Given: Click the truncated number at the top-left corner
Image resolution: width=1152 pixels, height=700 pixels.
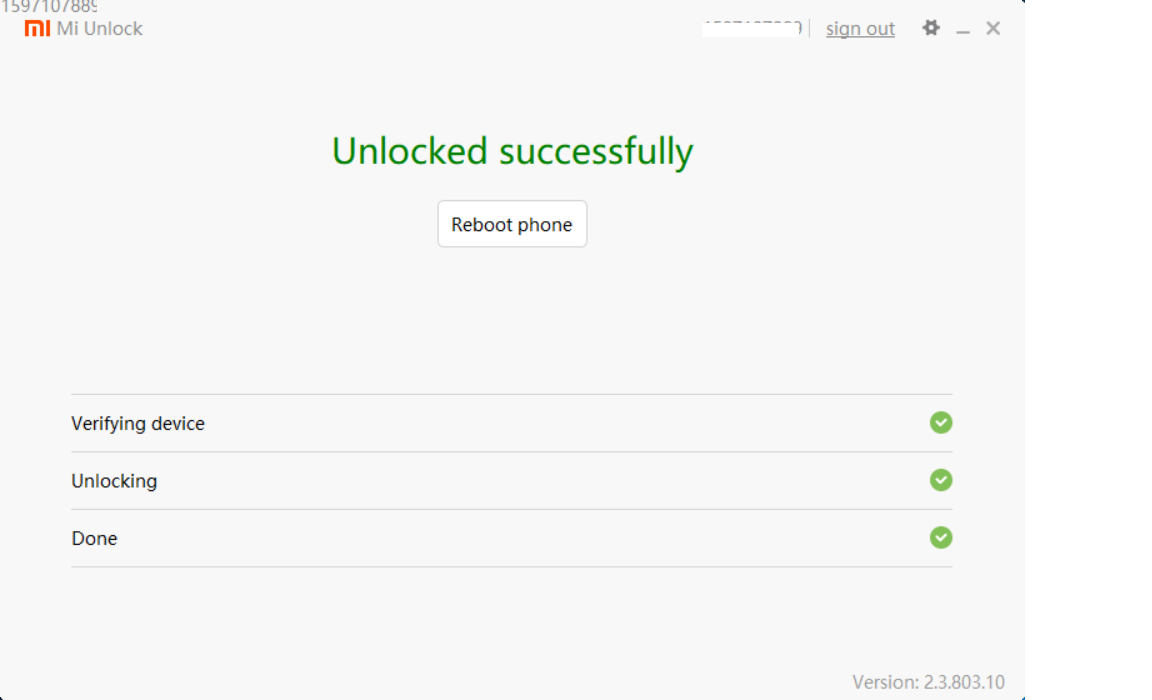Looking at the screenshot, I should [48, 7].
